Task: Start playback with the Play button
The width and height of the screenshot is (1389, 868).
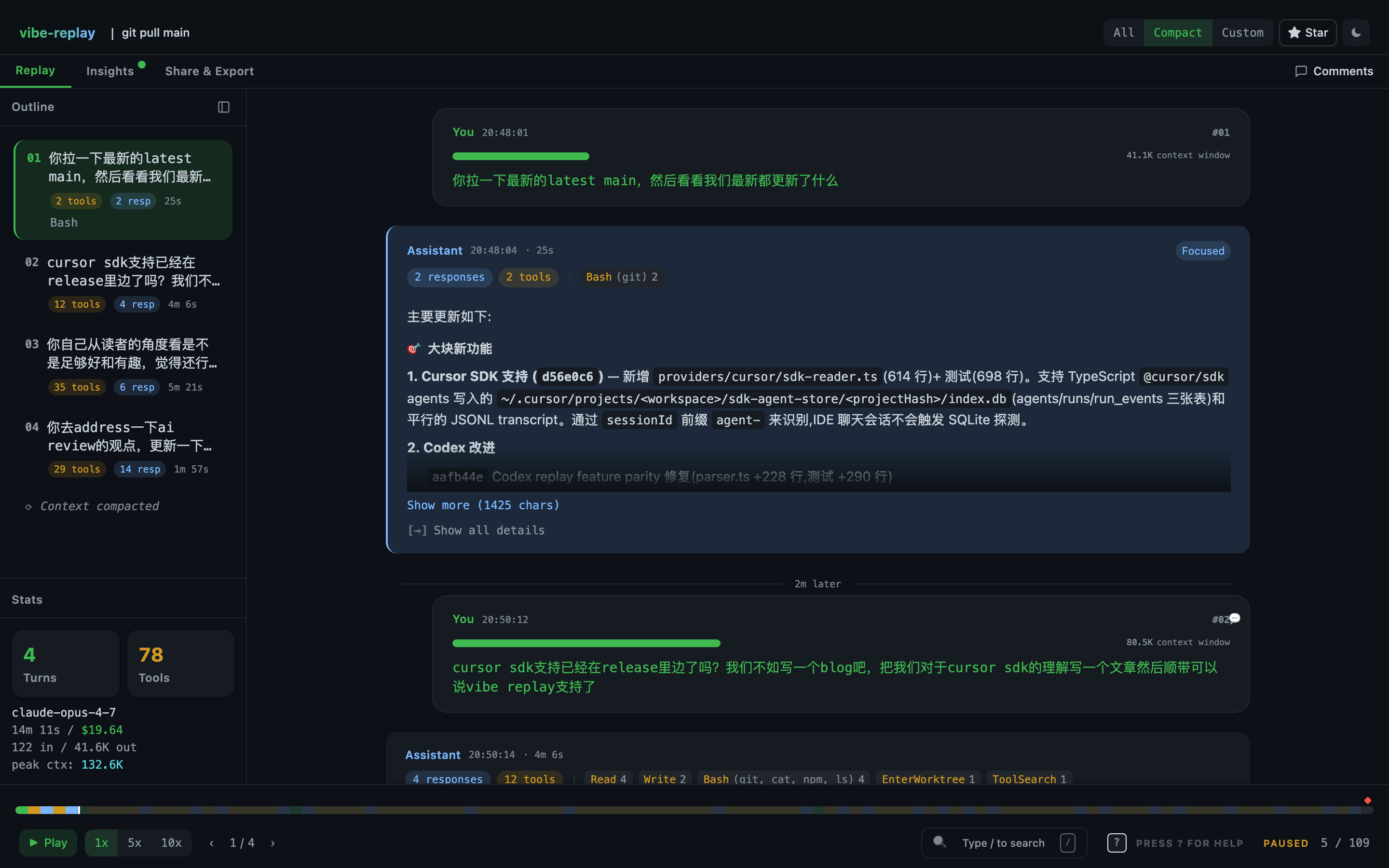Action: [x=48, y=843]
